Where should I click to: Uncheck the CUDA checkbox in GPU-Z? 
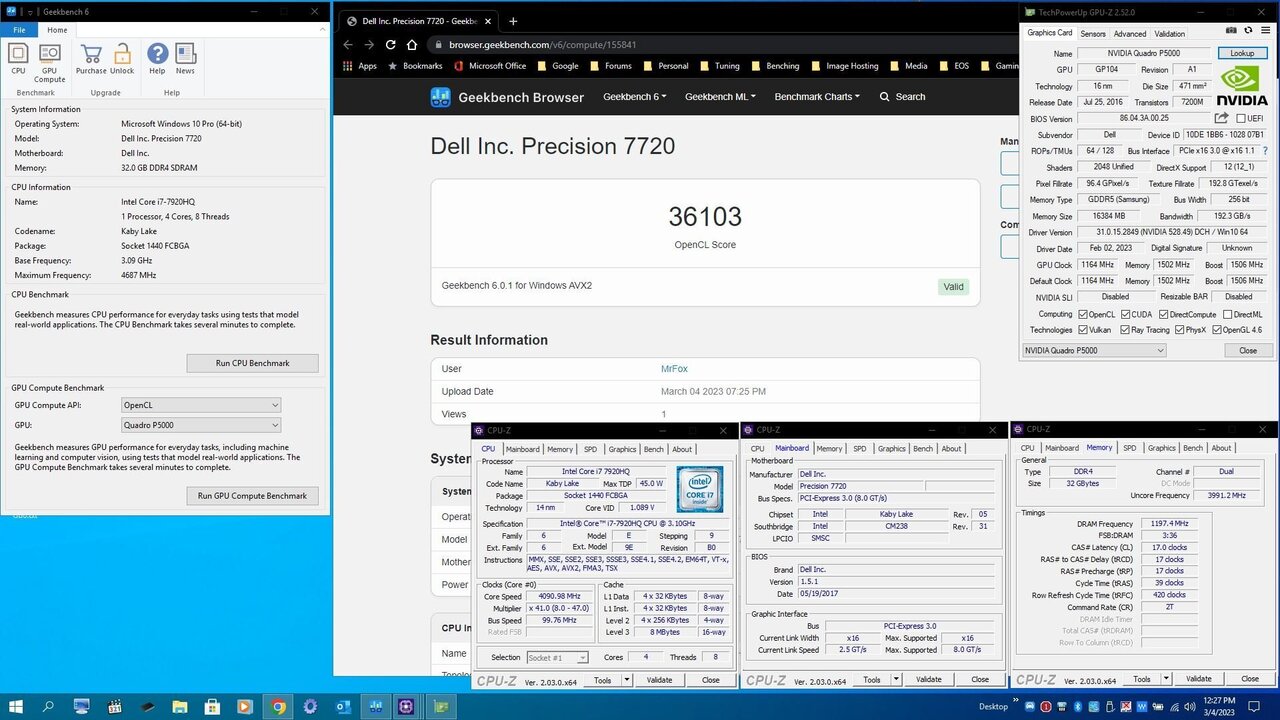point(1124,314)
